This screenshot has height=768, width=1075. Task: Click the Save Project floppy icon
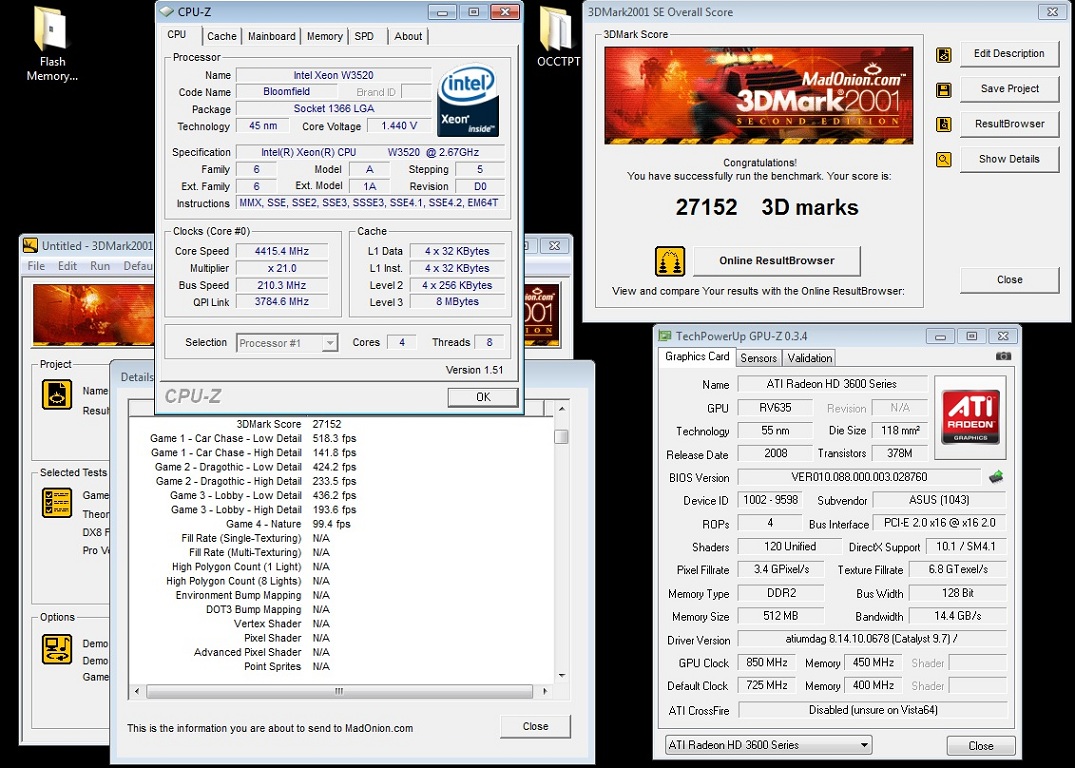click(x=943, y=89)
